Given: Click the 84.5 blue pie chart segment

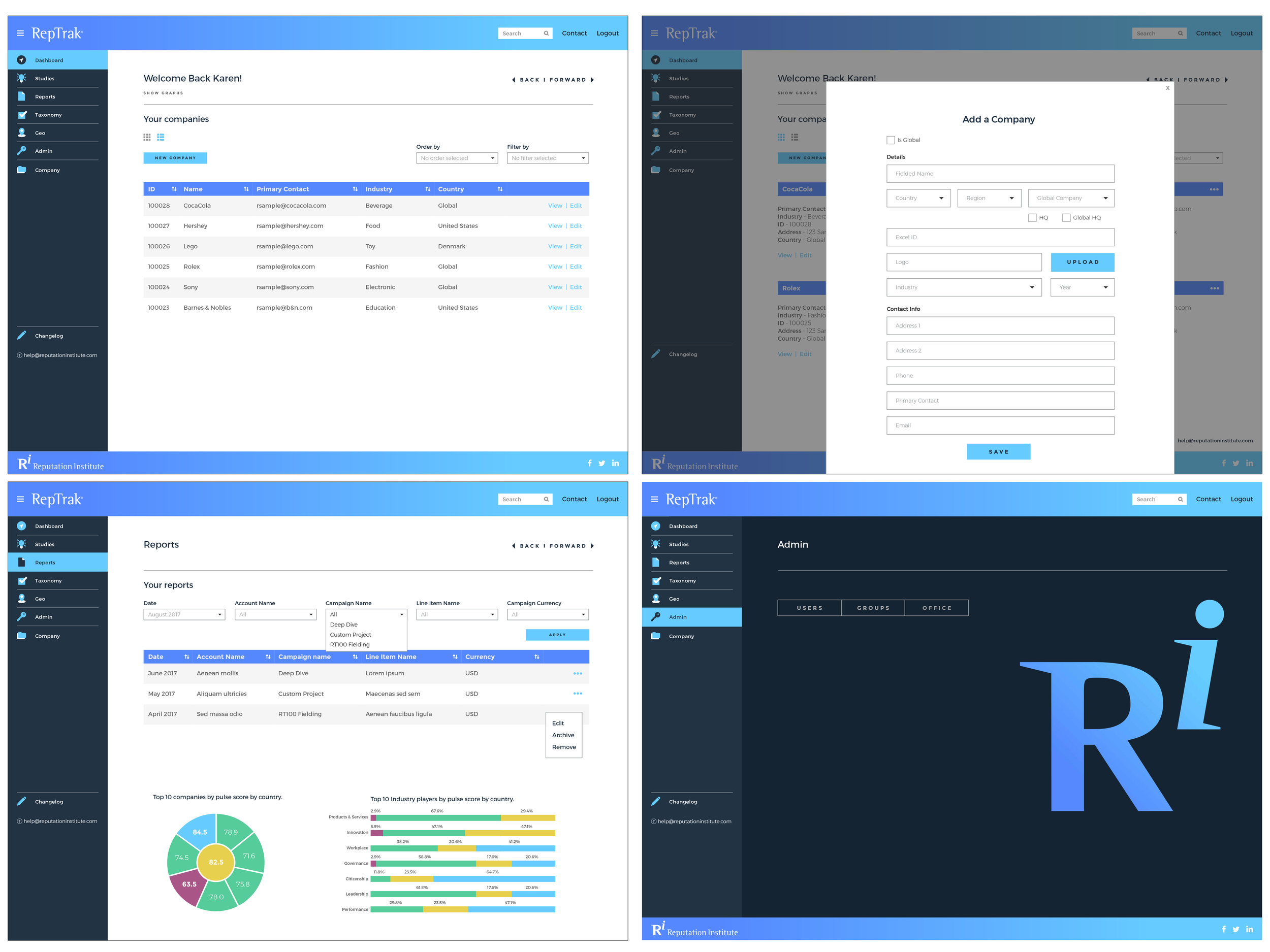Looking at the screenshot, I should click(199, 832).
